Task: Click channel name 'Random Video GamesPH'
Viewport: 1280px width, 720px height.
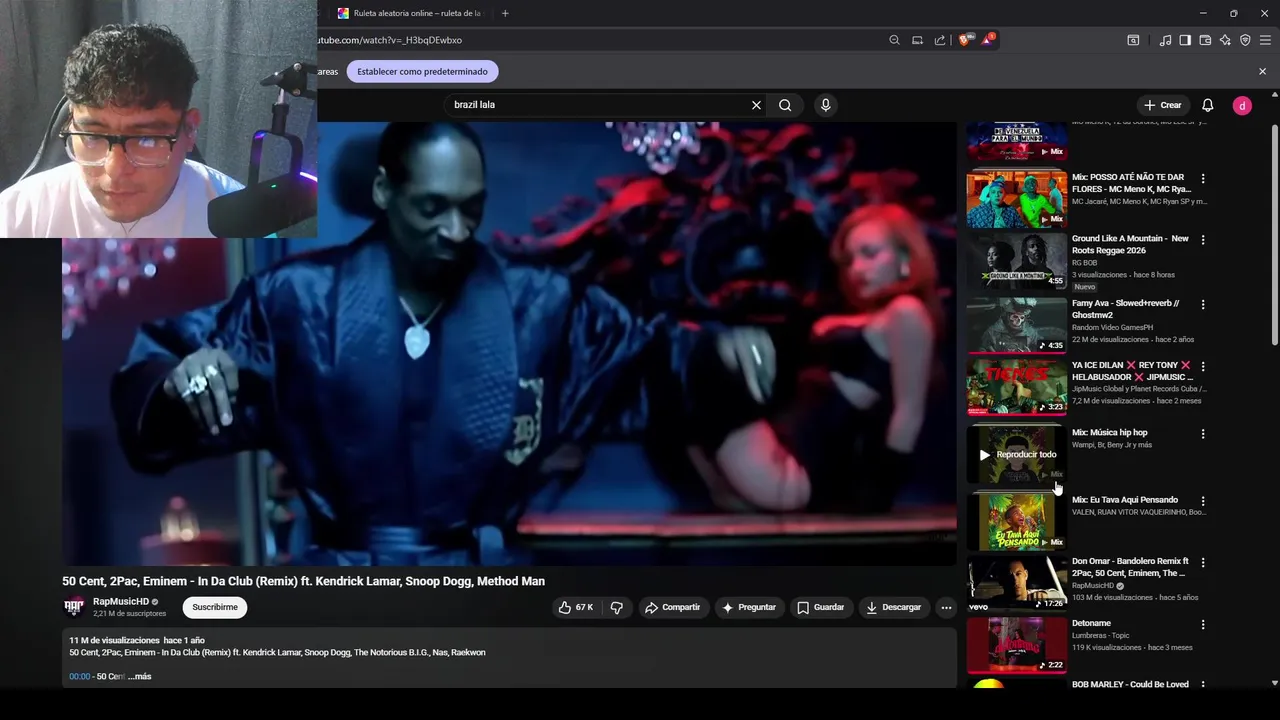Action: [1112, 327]
